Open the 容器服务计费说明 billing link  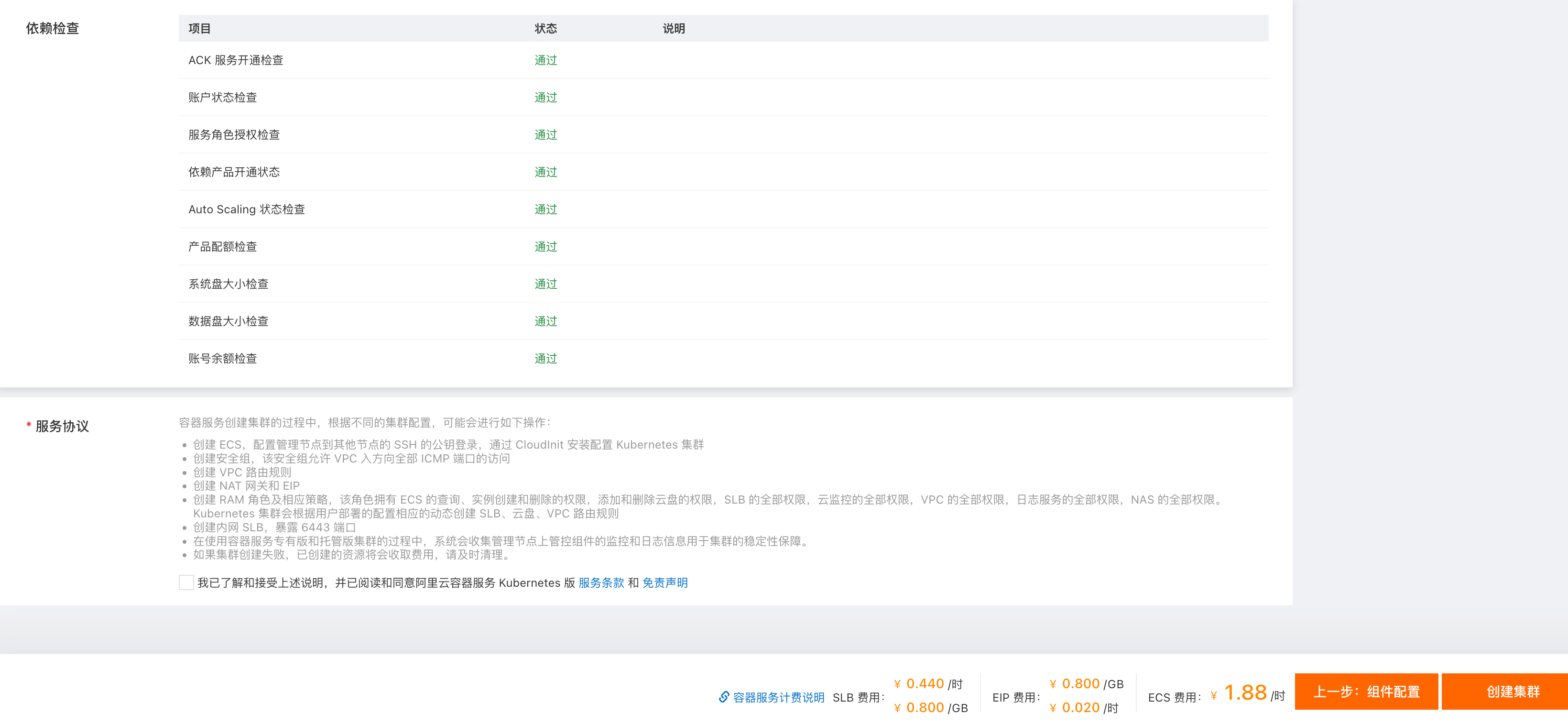[x=778, y=698]
